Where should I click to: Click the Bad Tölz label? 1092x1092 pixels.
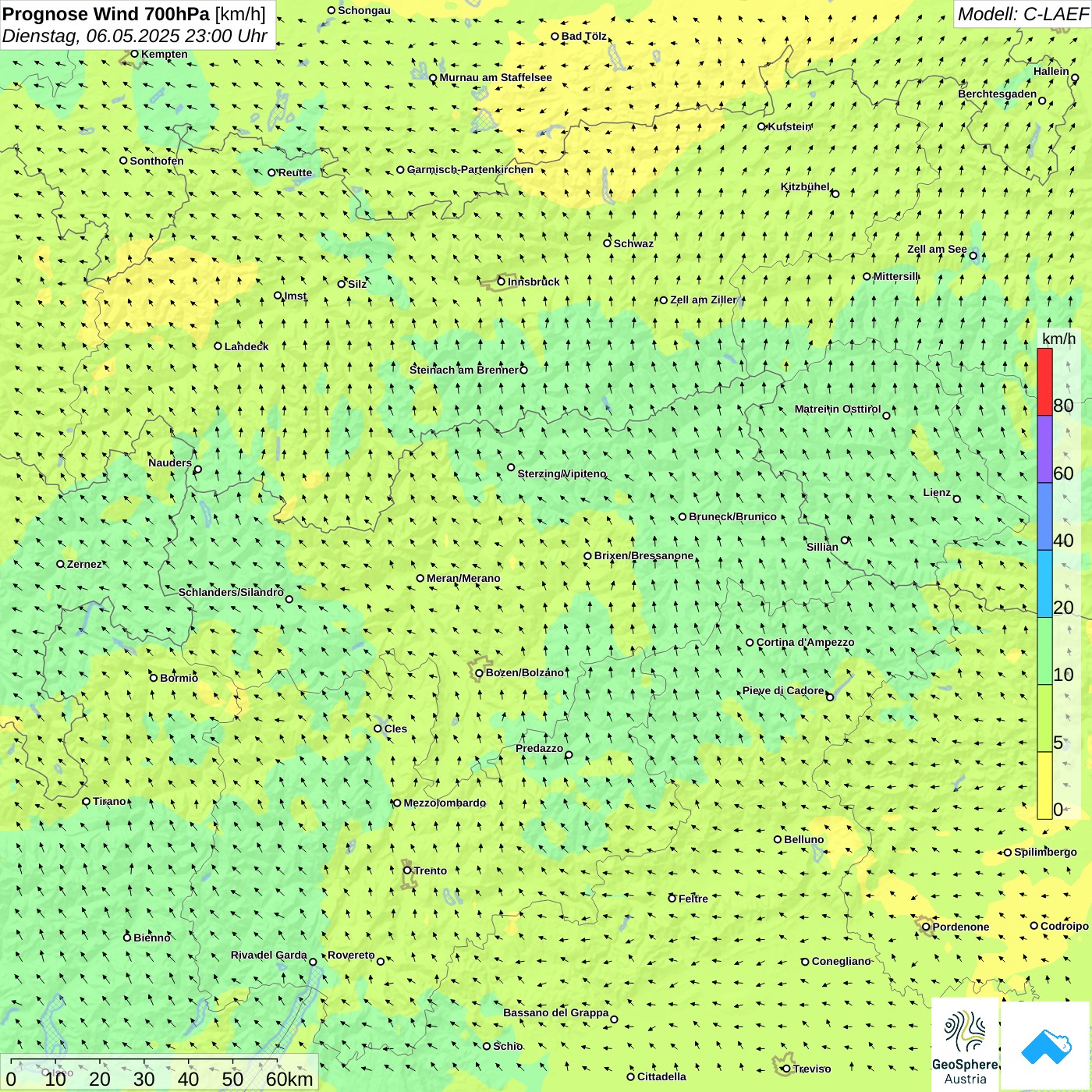point(583,36)
